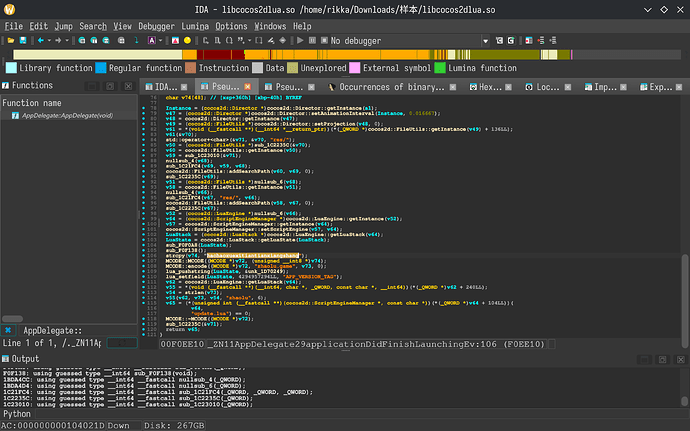Save the database with floppy icon
The image size is (690, 431).
(23, 41)
